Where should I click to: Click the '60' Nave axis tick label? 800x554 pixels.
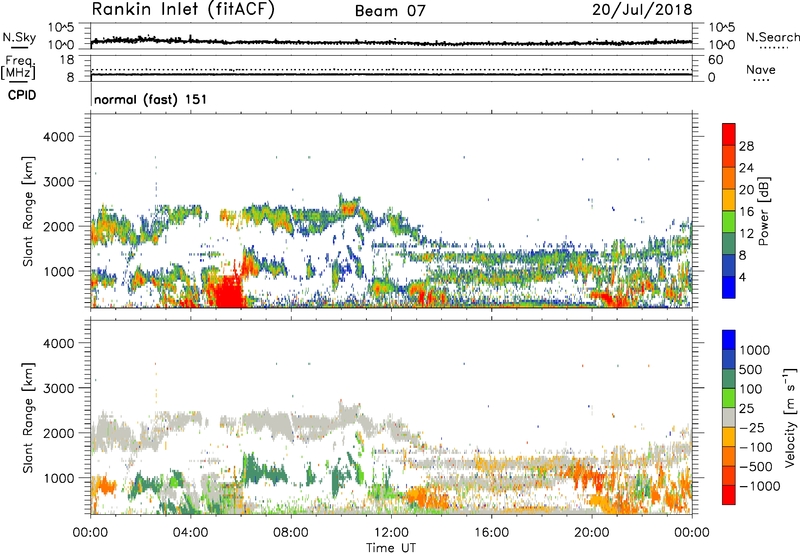715,60
